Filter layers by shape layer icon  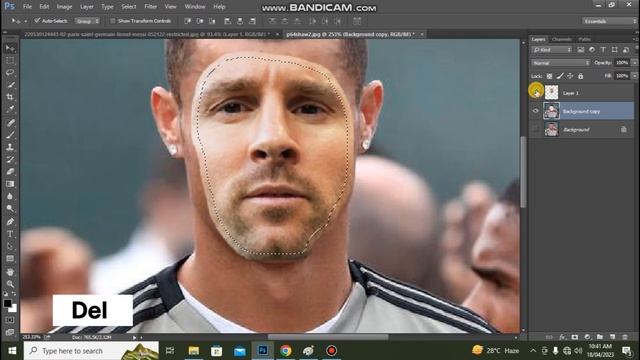pyautogui.click(x=615, y=50)
